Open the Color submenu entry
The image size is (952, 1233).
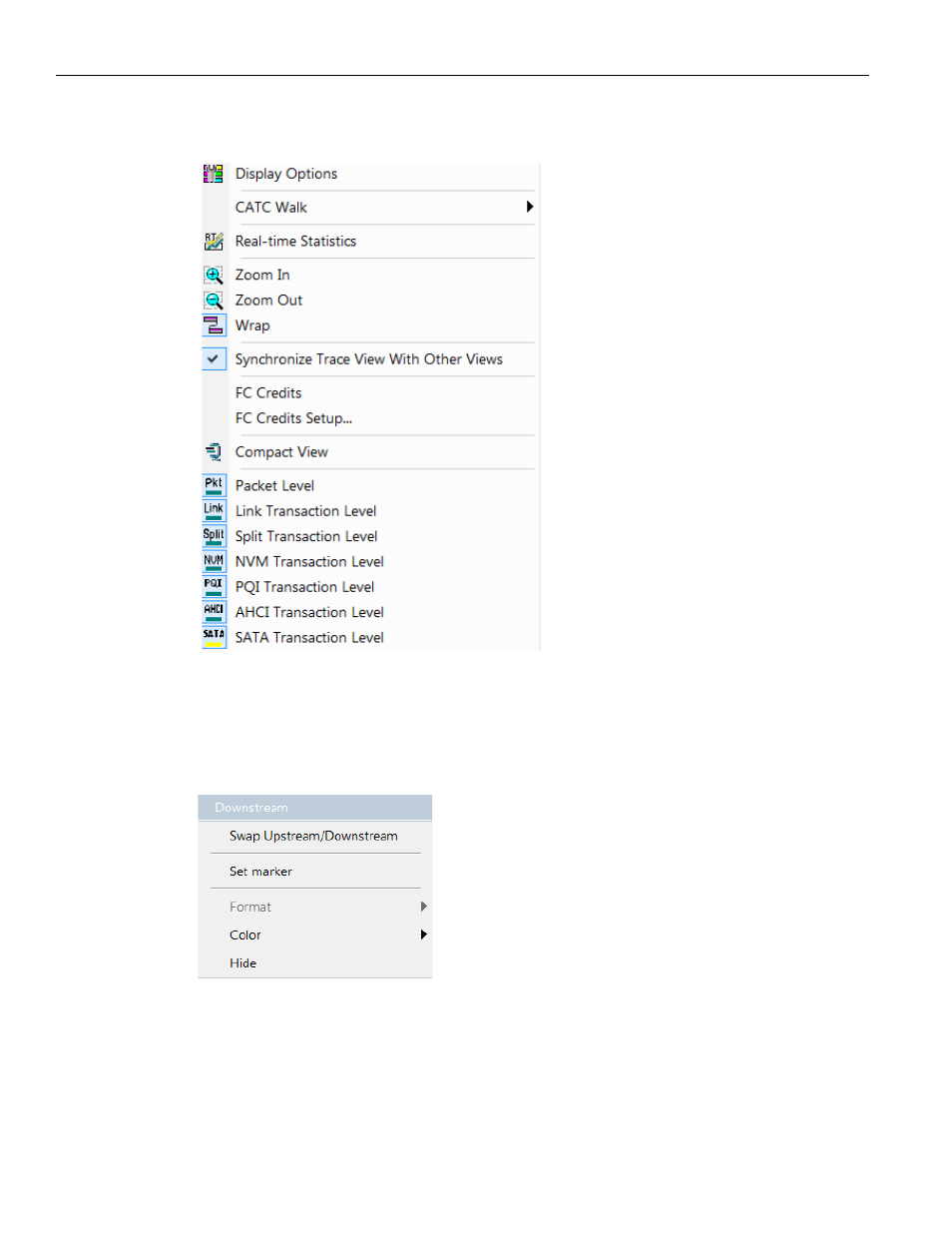pos(245,935)
